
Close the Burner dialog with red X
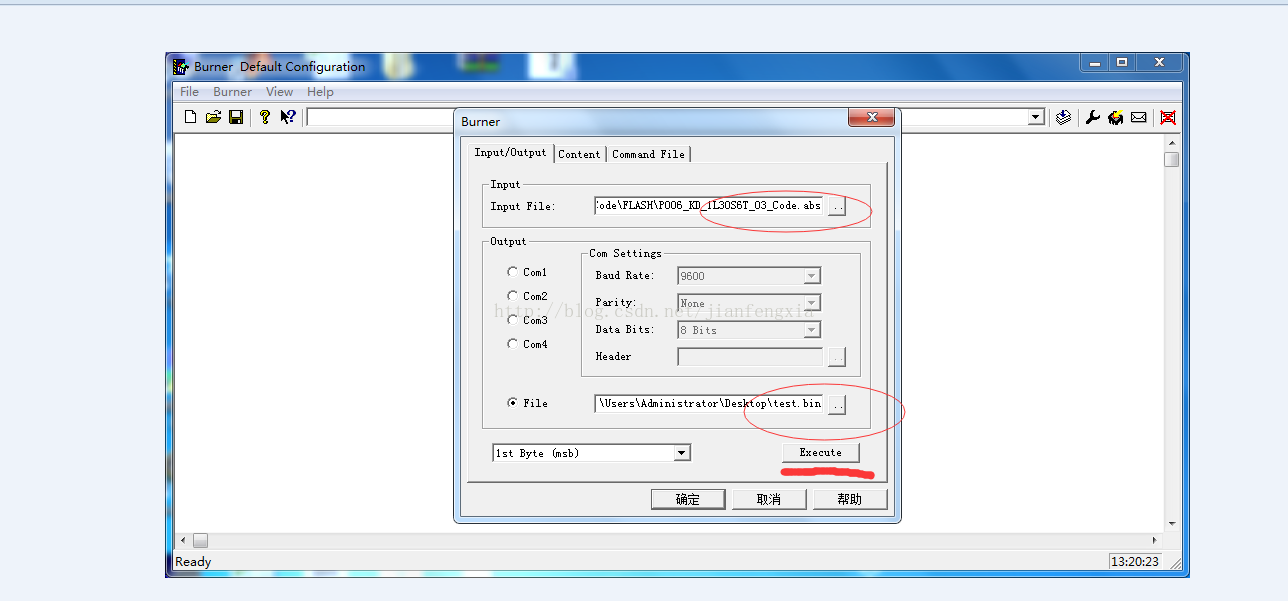[871, 118]
